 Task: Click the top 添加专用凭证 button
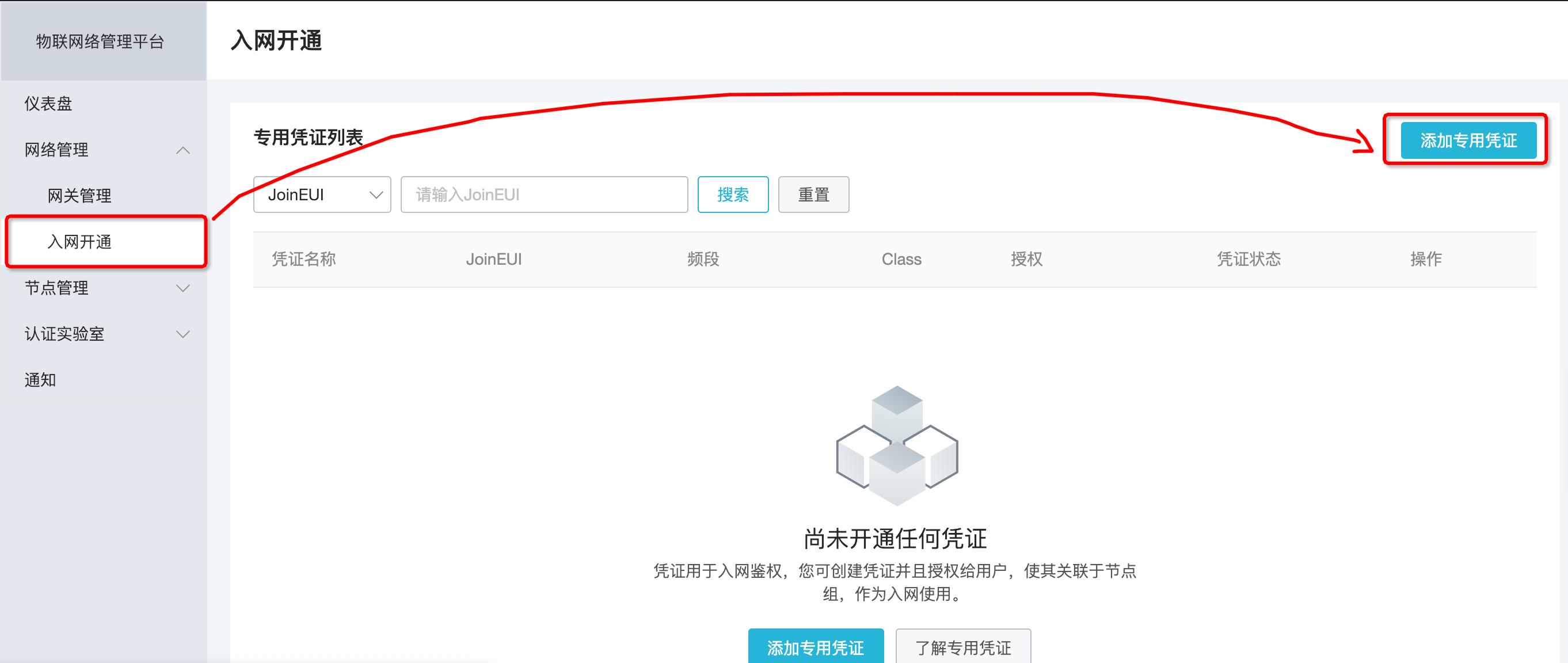[1468, 139]
